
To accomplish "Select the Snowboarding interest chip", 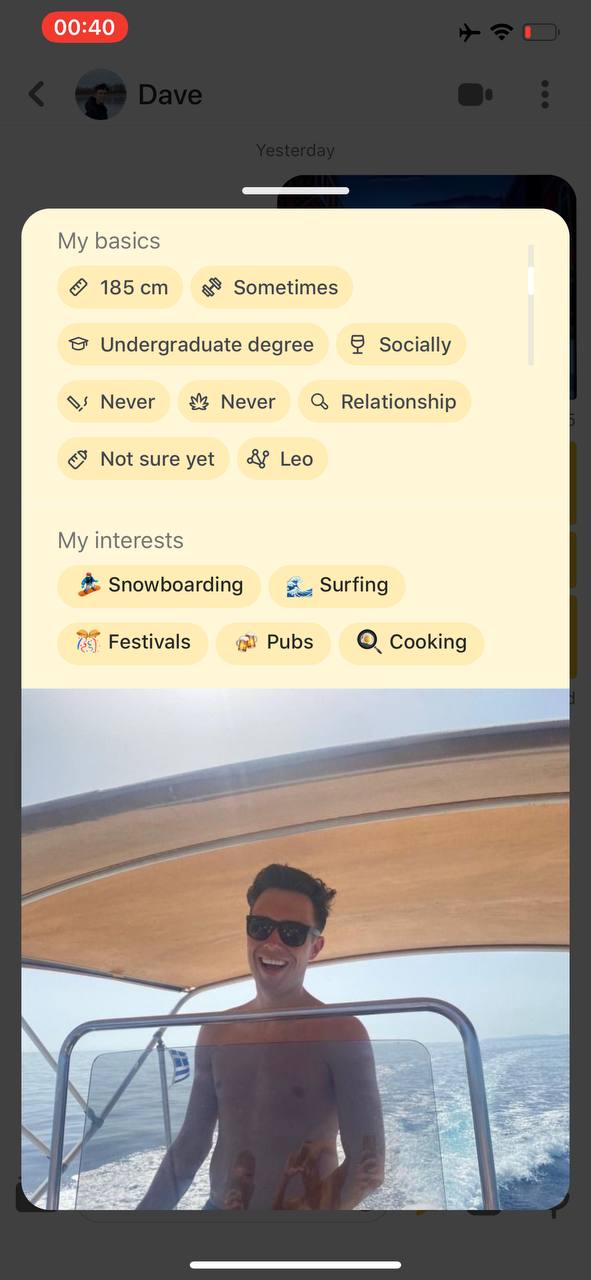I will (159, 586).
